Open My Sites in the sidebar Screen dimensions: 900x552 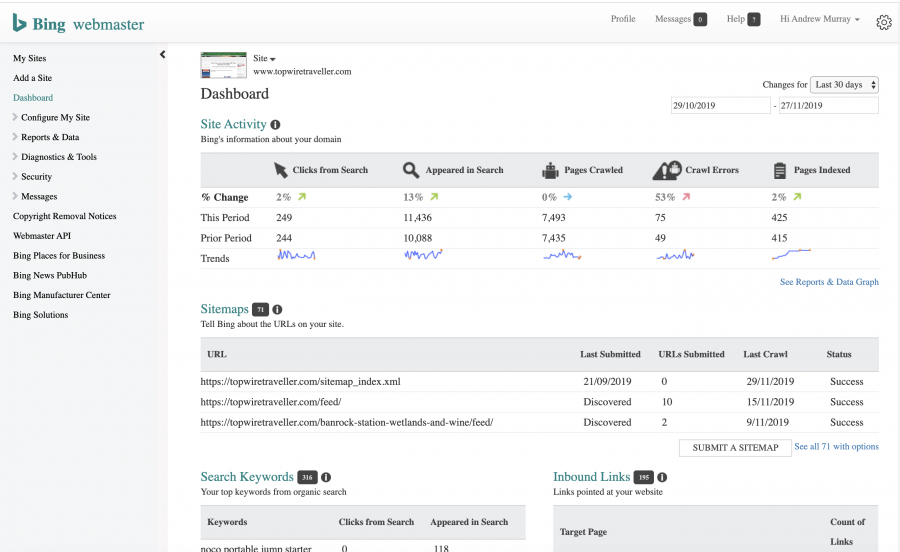(x=29, y=59)
